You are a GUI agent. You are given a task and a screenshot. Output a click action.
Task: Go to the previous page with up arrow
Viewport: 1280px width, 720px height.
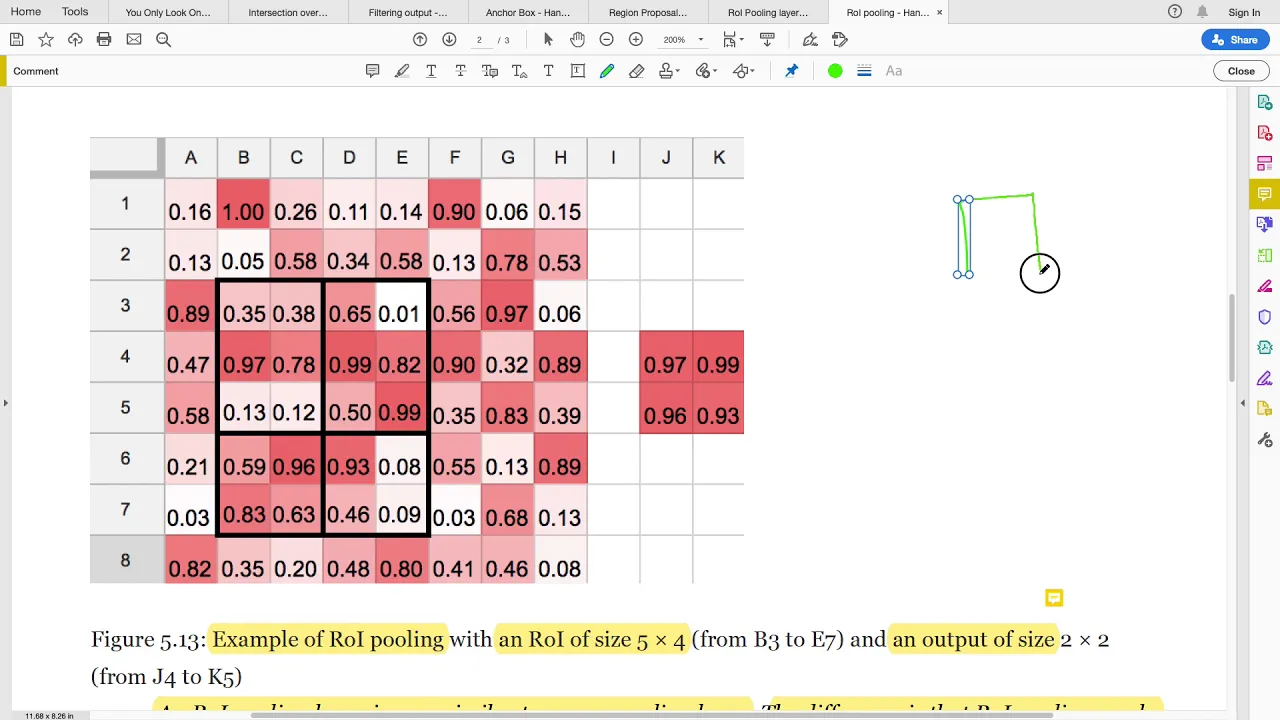420,39
